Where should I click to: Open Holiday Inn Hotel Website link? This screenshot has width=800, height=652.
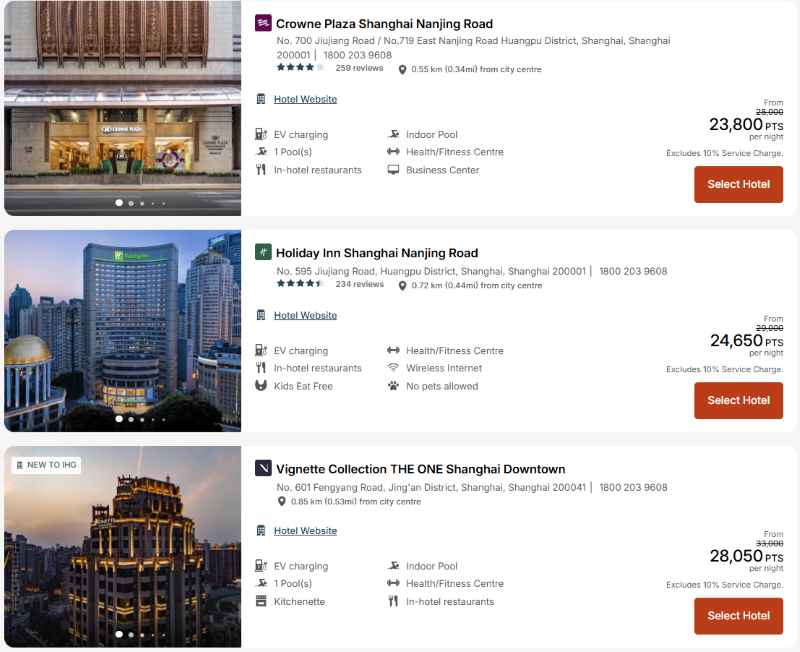tap(305, 315)
